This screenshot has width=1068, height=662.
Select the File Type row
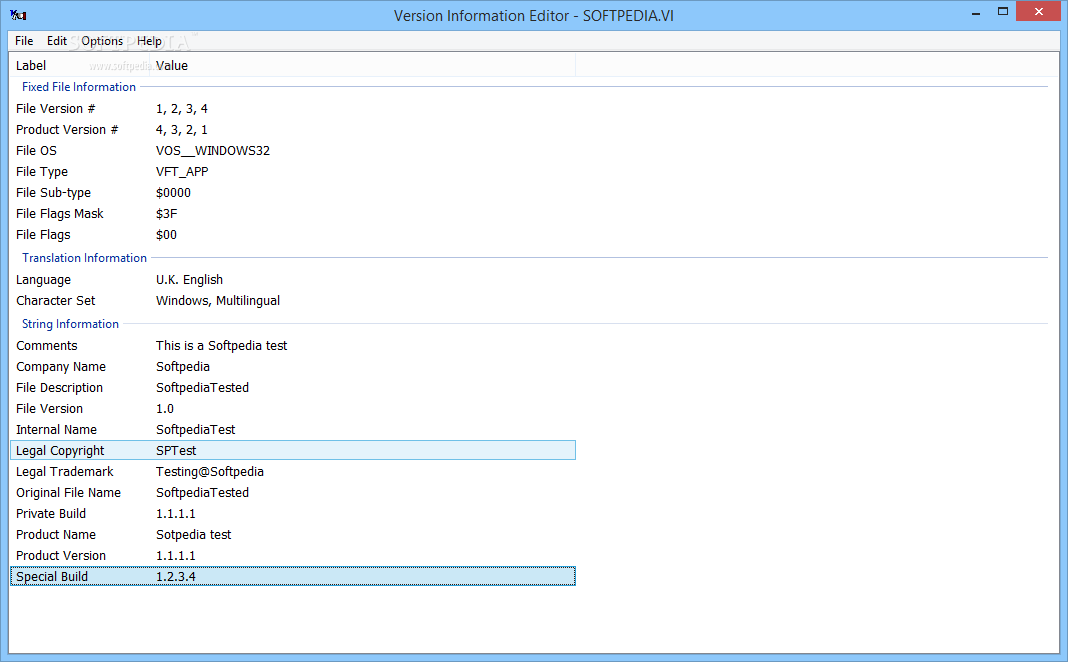coord(293,172)
